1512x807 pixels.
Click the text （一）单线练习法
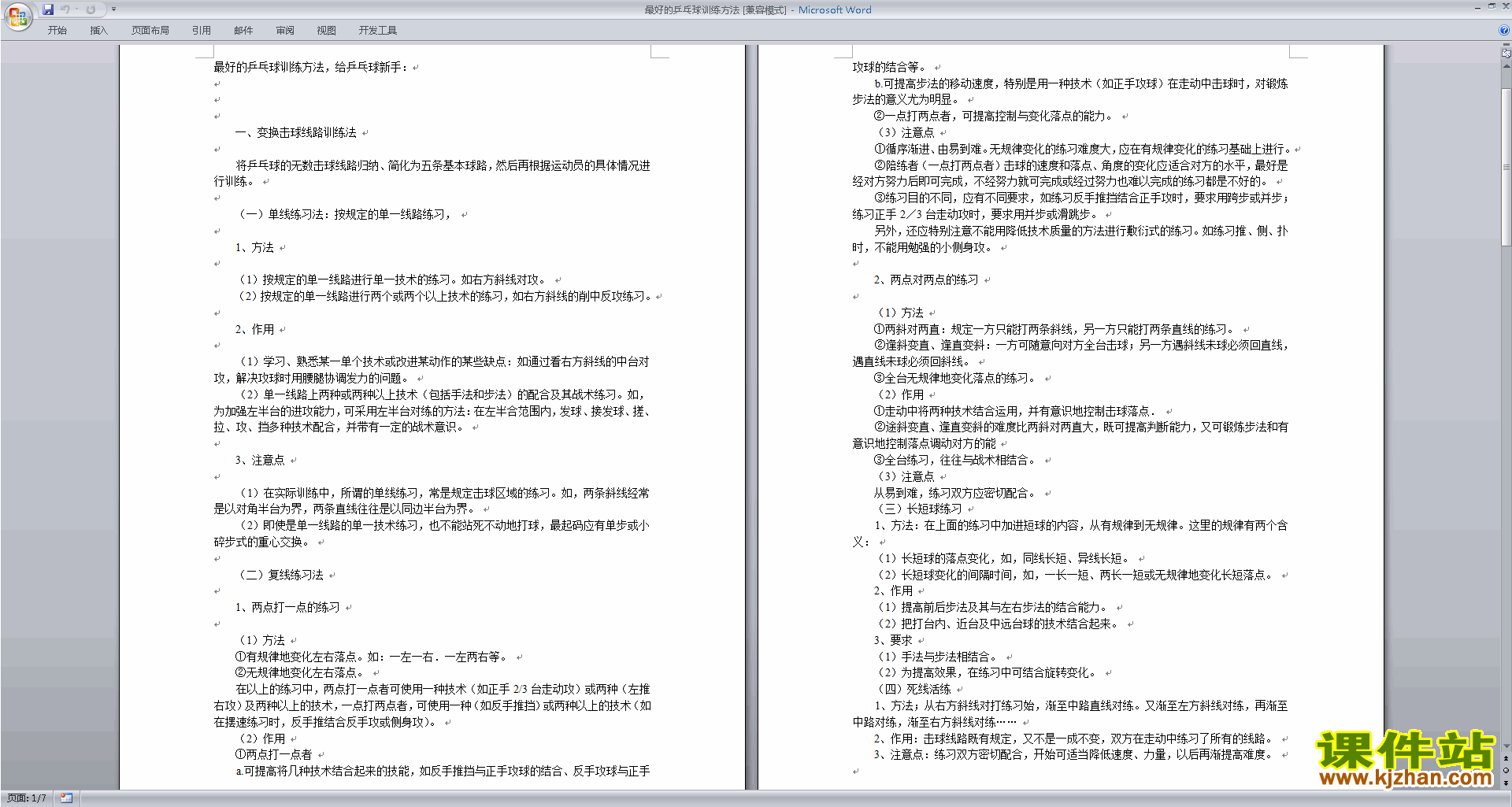pyautogui.click(x=345, y=214)
